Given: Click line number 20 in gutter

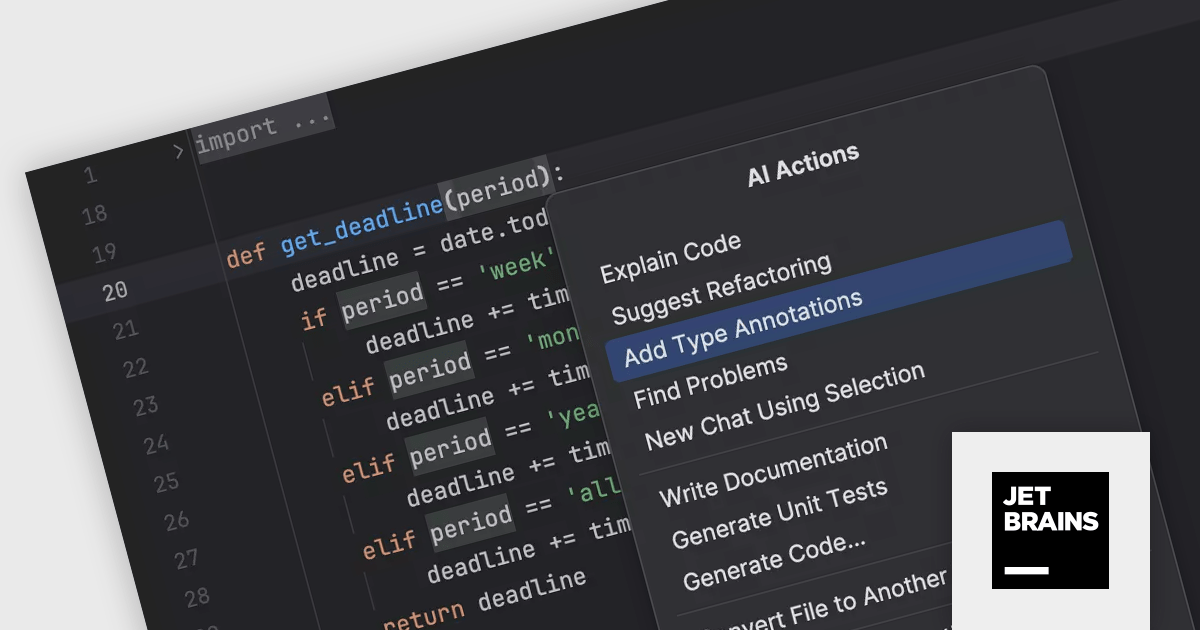Looking at the screenshot, I should point(115,291).
